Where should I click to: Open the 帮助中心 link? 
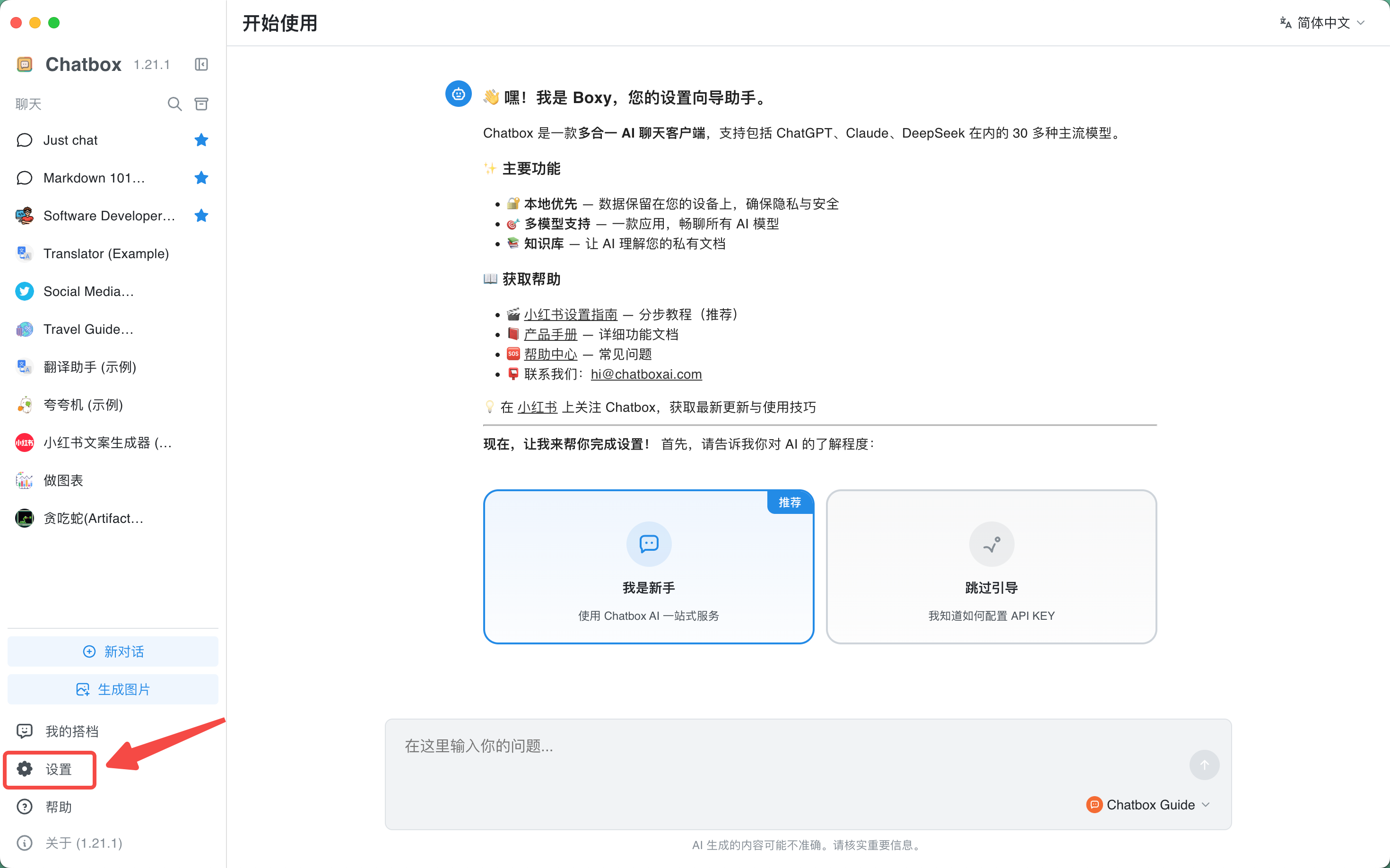[x=551, y=354]
